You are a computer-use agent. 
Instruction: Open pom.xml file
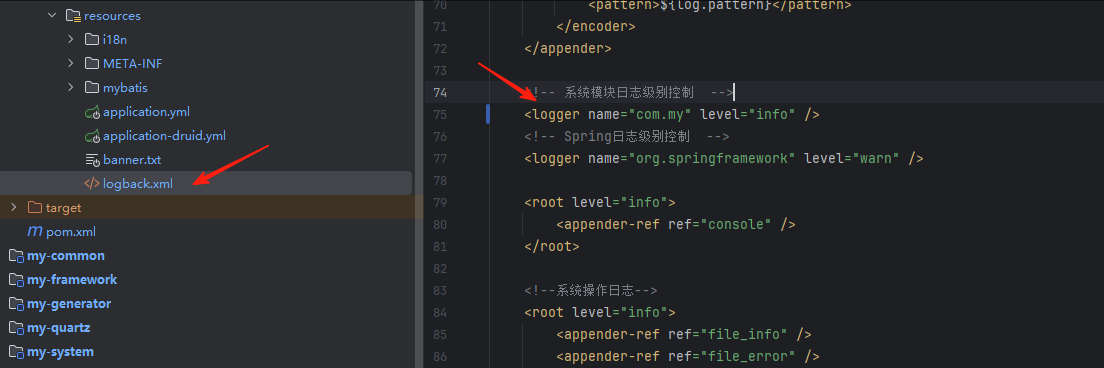pos(71,231)
